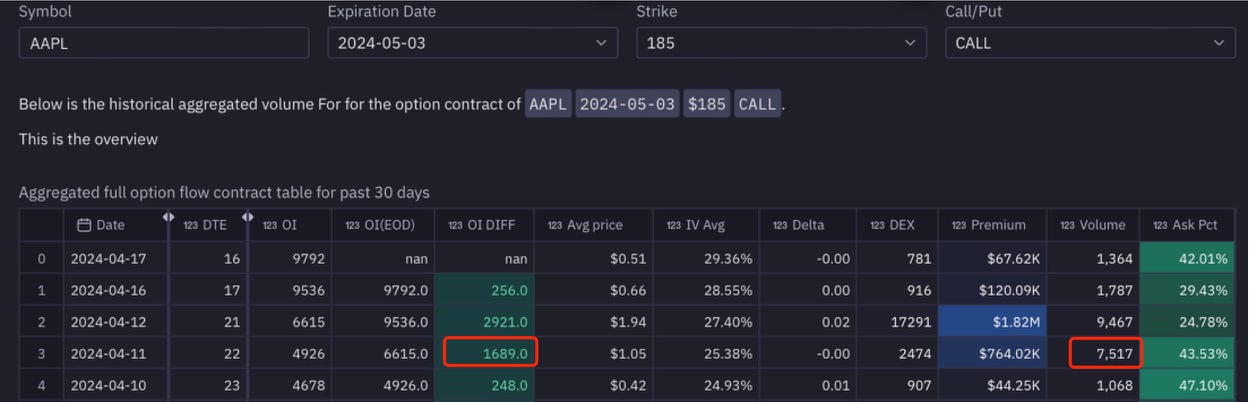Click the OI DIFF column header
This screenshot has height=402, width=1249.
[x=485, y=225]
